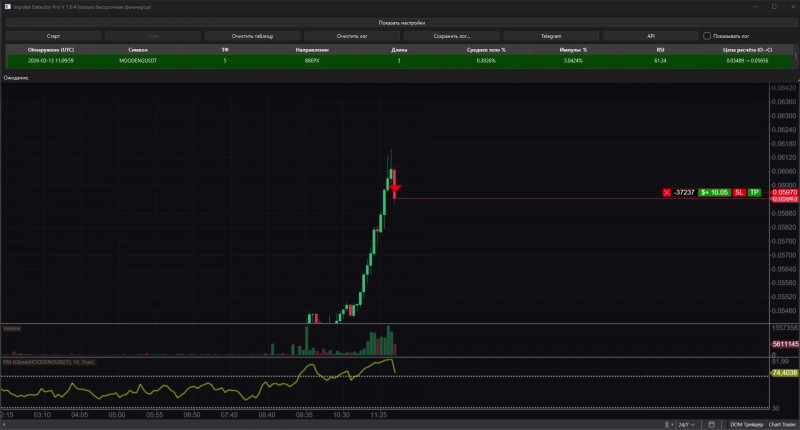
Task: Cancel the order with red X icon
Action: (x=666, y=192)
